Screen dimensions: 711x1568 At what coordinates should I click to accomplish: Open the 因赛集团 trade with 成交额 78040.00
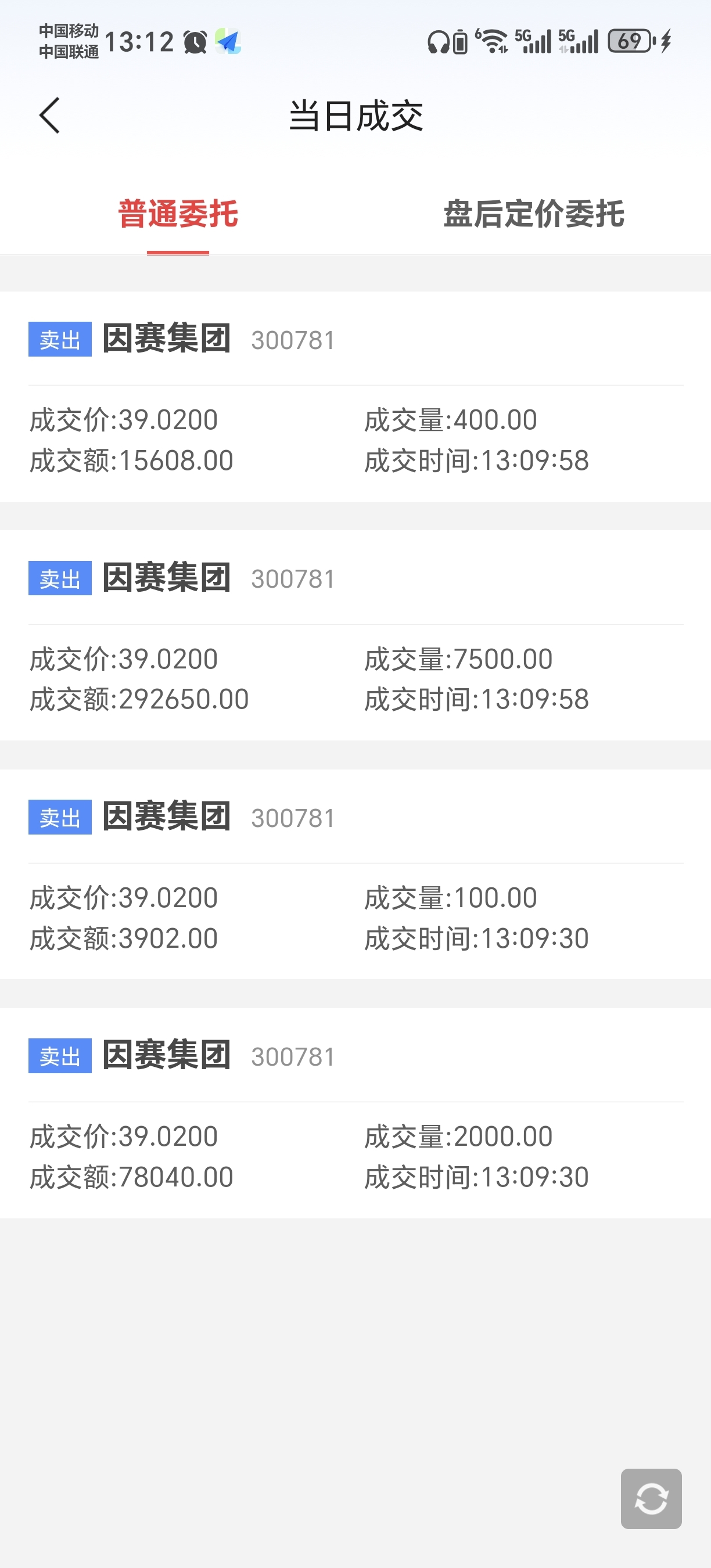pyautogui.click(x=355, y=1113)
